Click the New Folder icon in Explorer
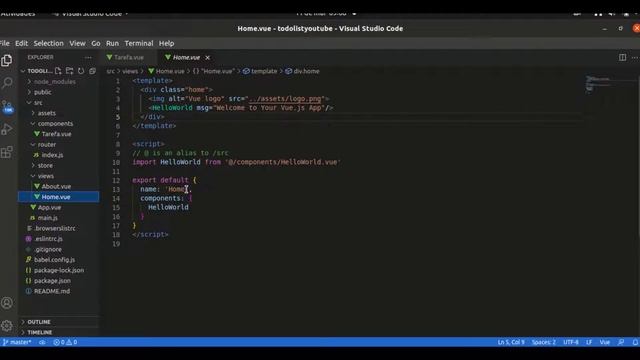 click(x=69, y=71)
